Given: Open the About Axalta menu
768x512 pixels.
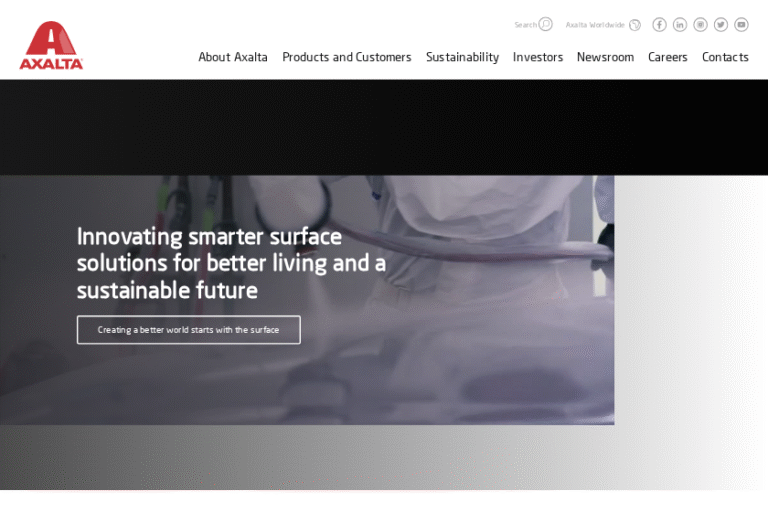Looking at the screenshot, I should 233,57.
